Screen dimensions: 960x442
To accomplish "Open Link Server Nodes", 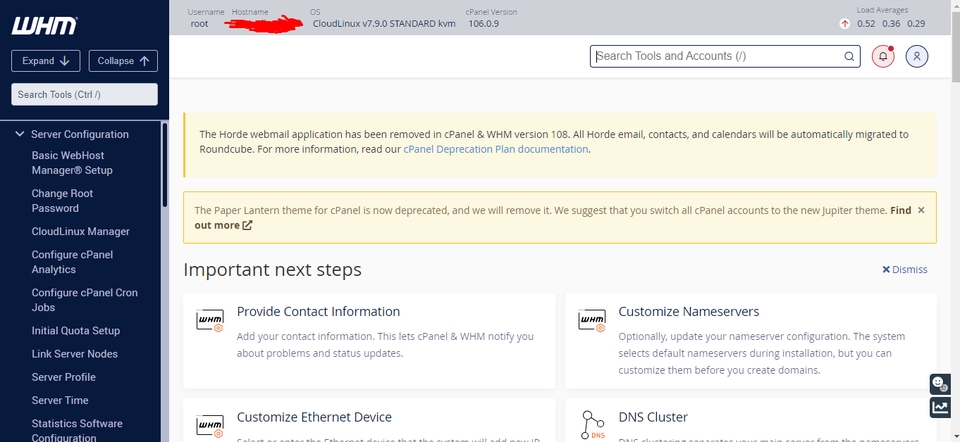I will pyautogui.click(x=74, y=354).
